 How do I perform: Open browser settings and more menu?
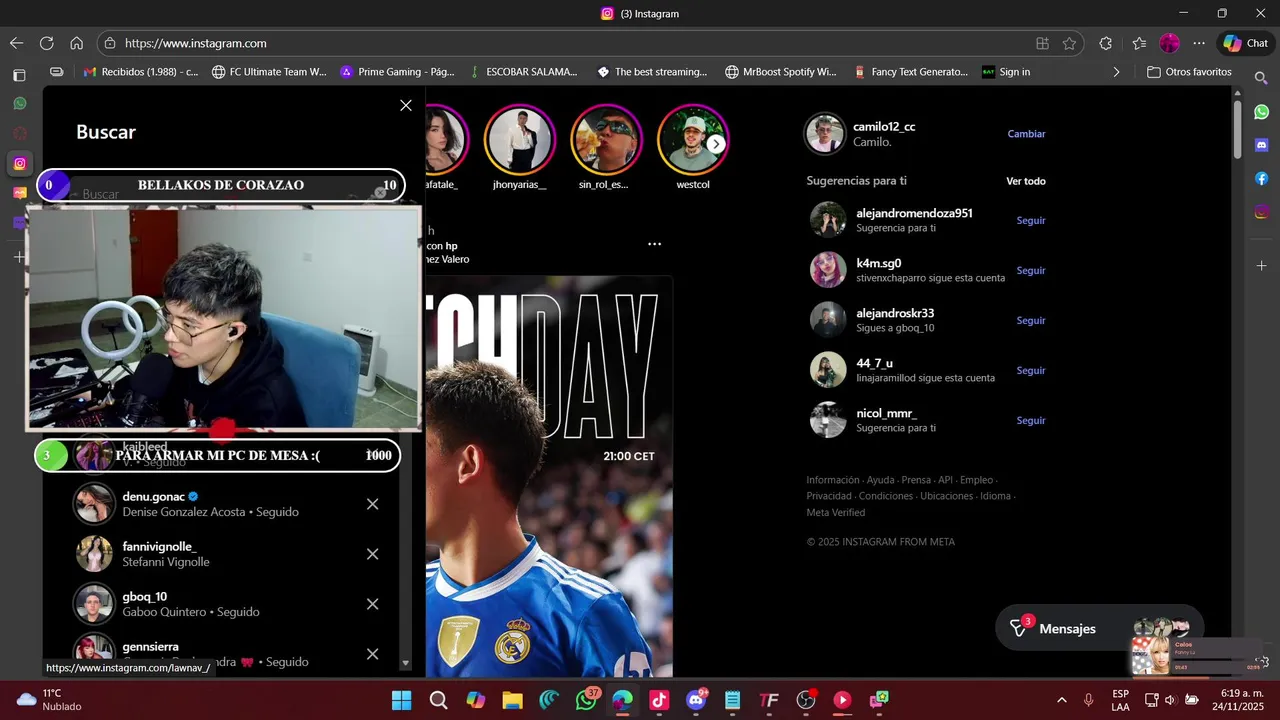pos(1199,43)
